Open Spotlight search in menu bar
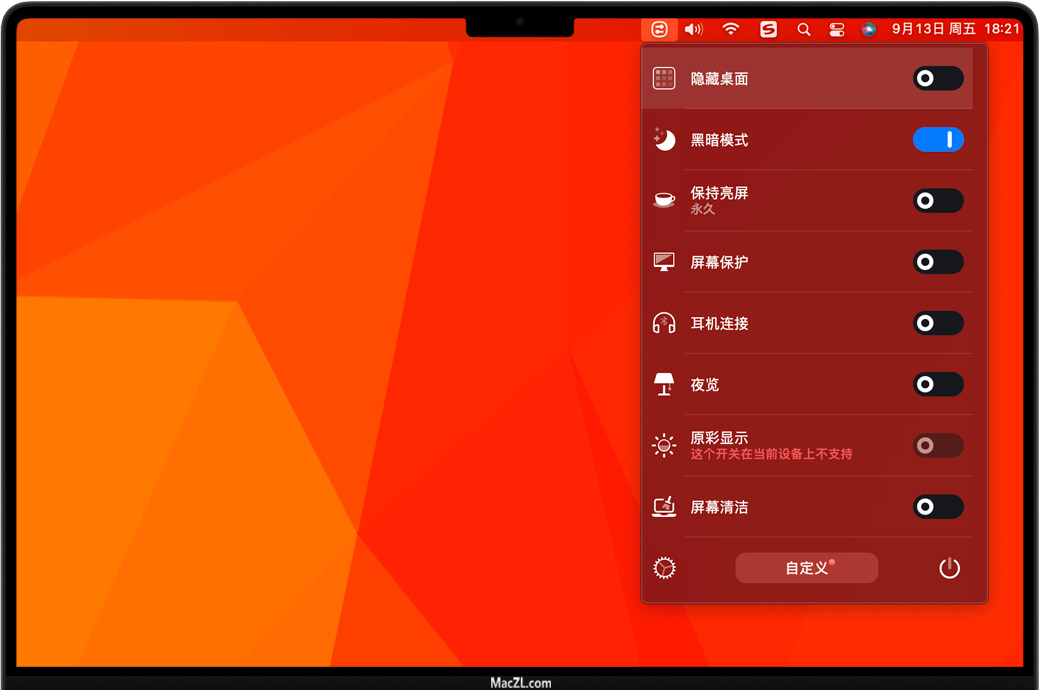This screenshot has width=1040, height=690. pos(804,29)
